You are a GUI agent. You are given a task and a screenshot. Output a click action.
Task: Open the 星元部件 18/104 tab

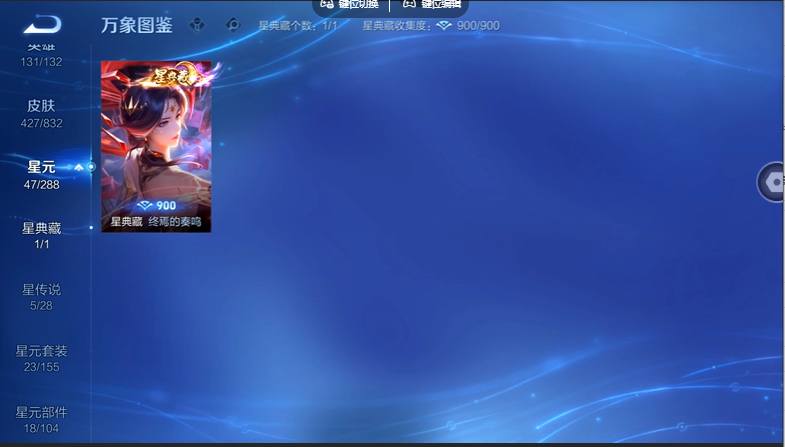point(42,419)
